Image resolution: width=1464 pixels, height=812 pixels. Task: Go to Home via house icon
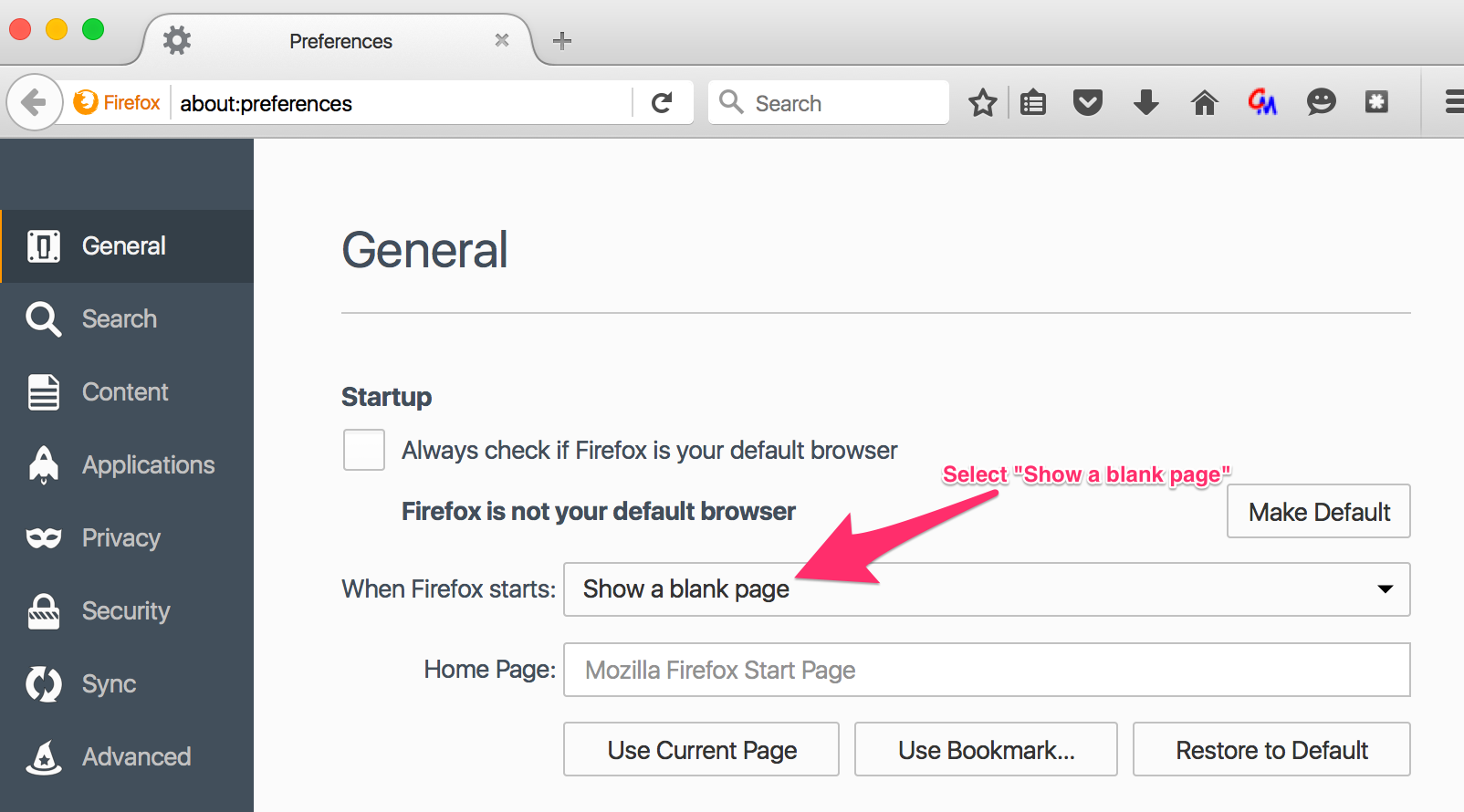[1204, 103]
